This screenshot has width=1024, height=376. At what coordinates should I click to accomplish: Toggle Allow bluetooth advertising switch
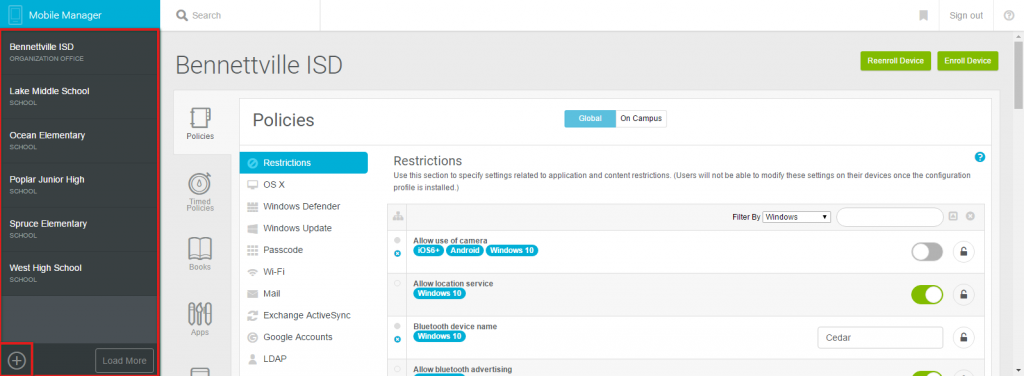(x=927, y=373)
